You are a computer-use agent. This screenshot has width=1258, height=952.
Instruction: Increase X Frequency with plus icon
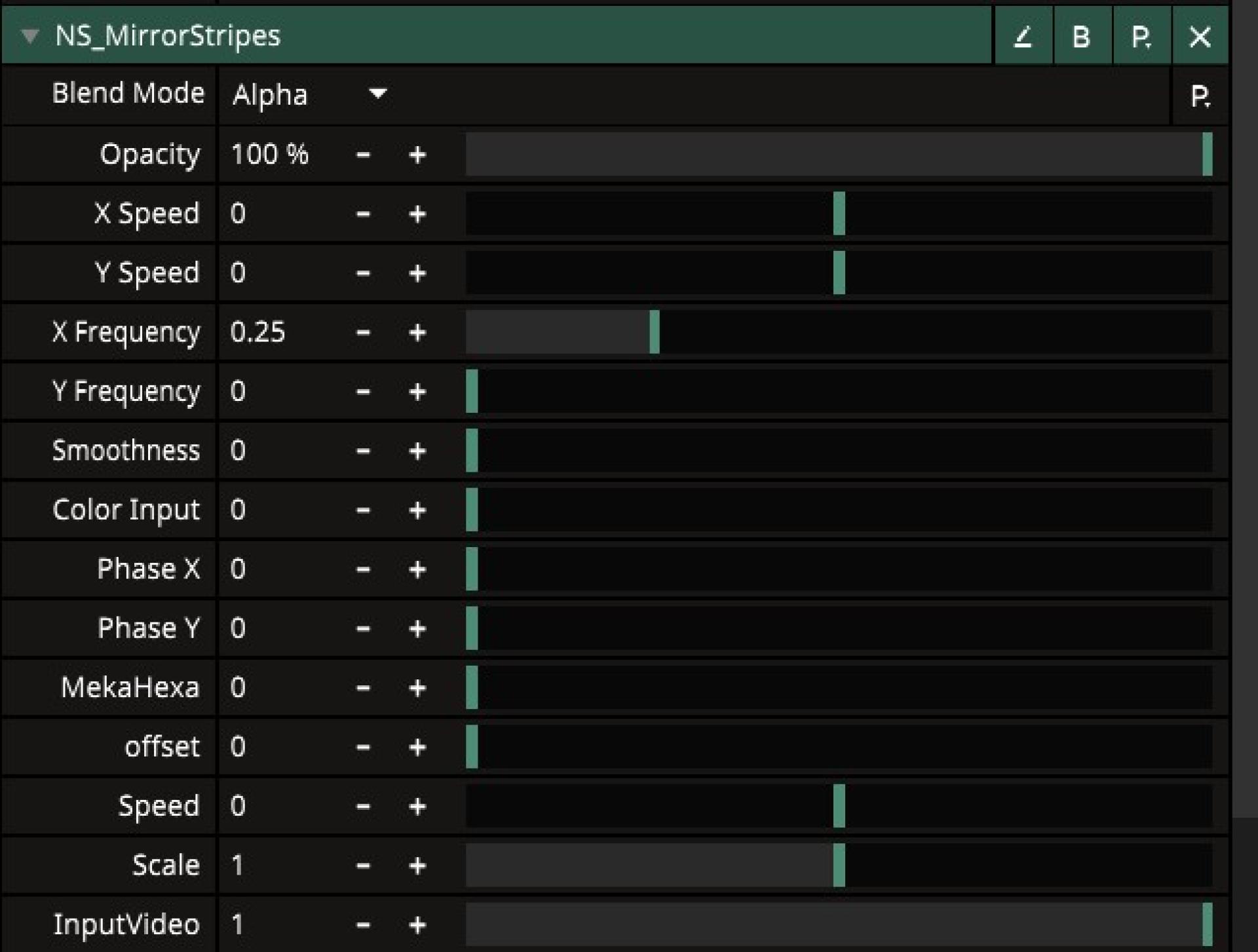coord(417,333)
